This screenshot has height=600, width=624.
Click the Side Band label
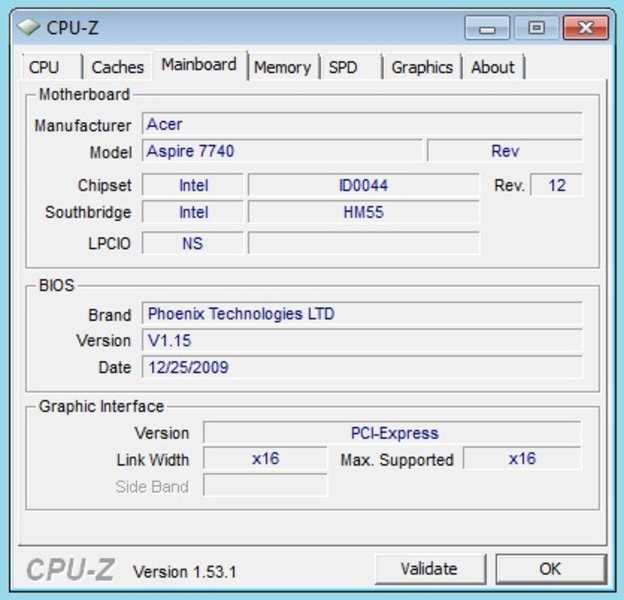152,487
